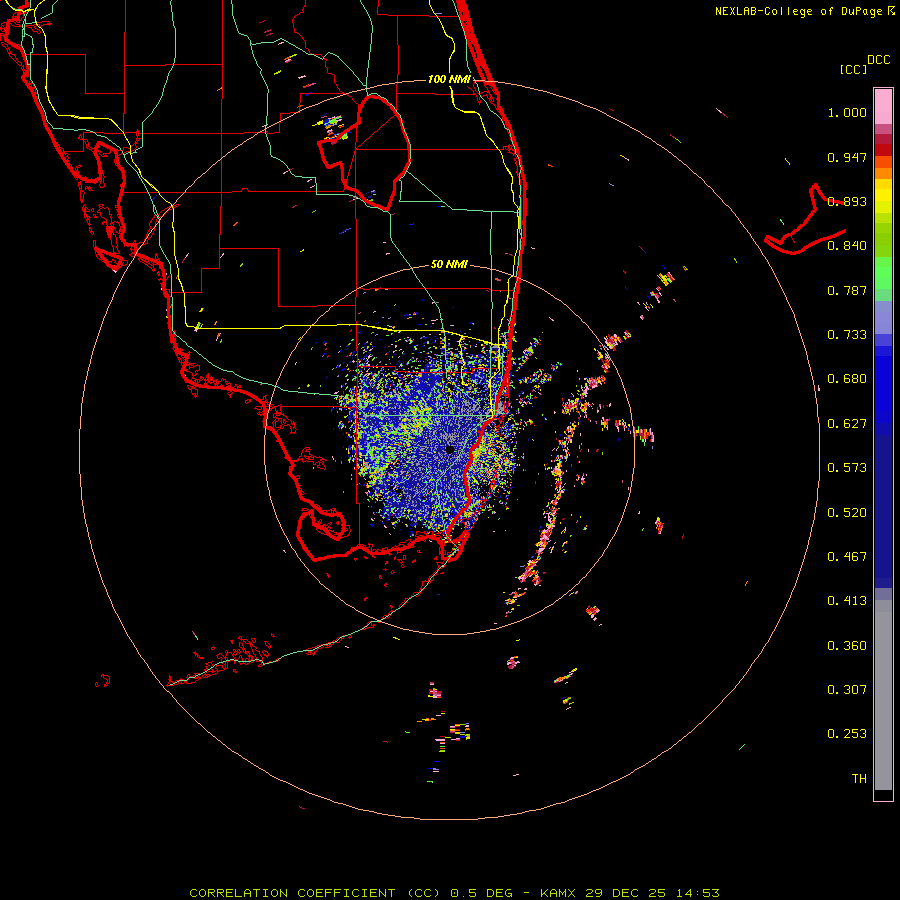Click the 0.787 scale value
Image resolution: width=900 pixels, height=900 pixels.
coord(847,290)
